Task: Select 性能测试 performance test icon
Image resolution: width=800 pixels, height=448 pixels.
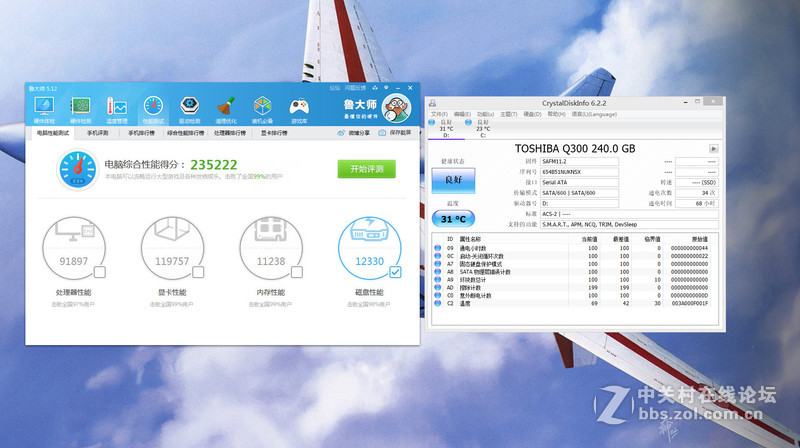Action: pyautogui.click(x=153, y=110)
